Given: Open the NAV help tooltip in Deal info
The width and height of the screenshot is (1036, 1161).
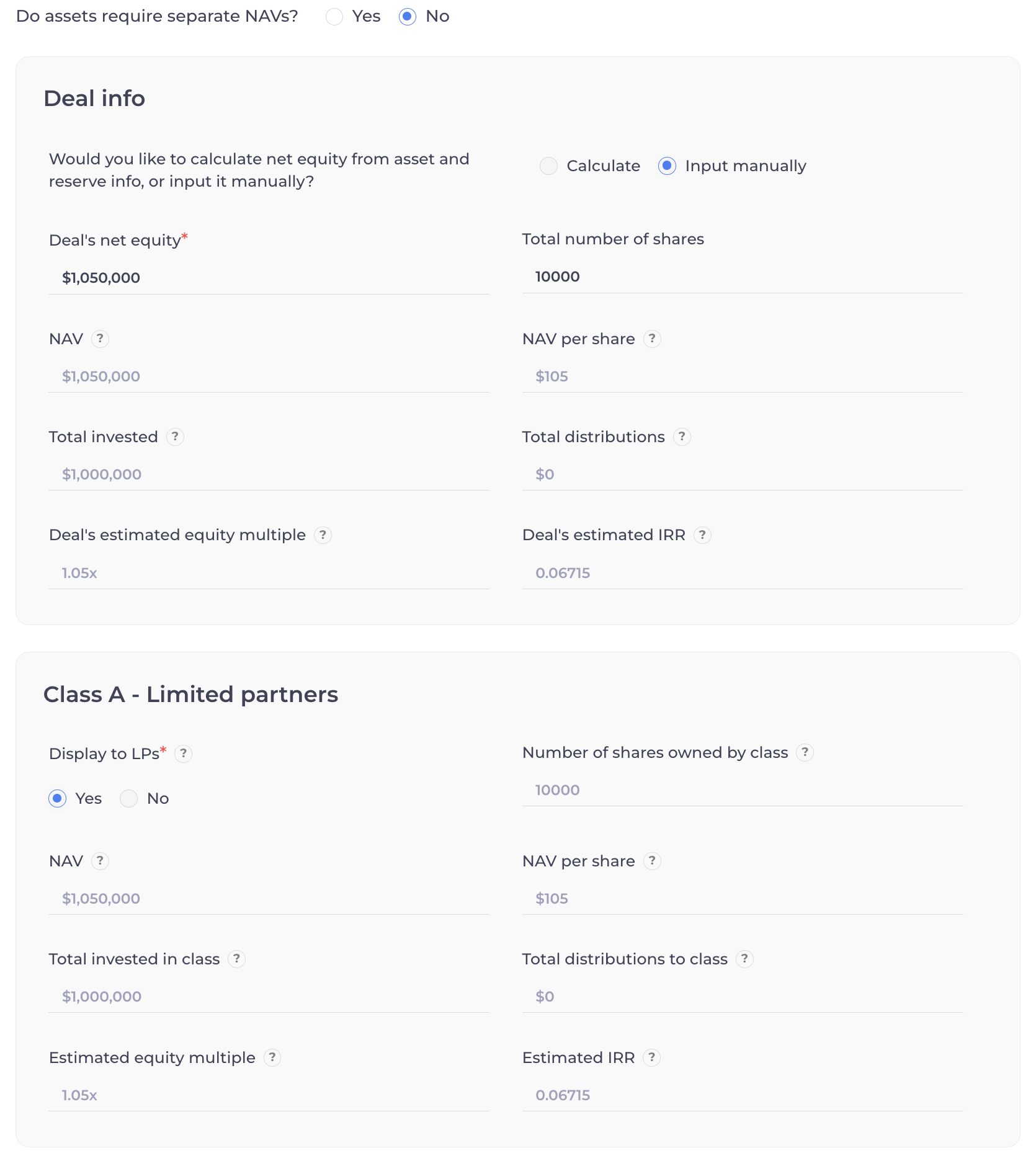Looking at the screenshot, I should tap(100, 339).
